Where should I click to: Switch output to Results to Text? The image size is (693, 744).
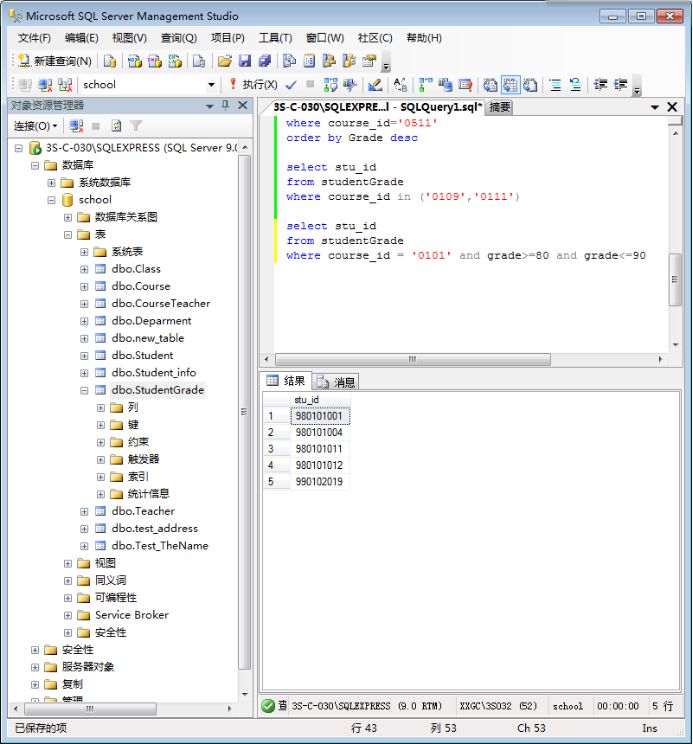pyautogui.click(x=490, y=85)
